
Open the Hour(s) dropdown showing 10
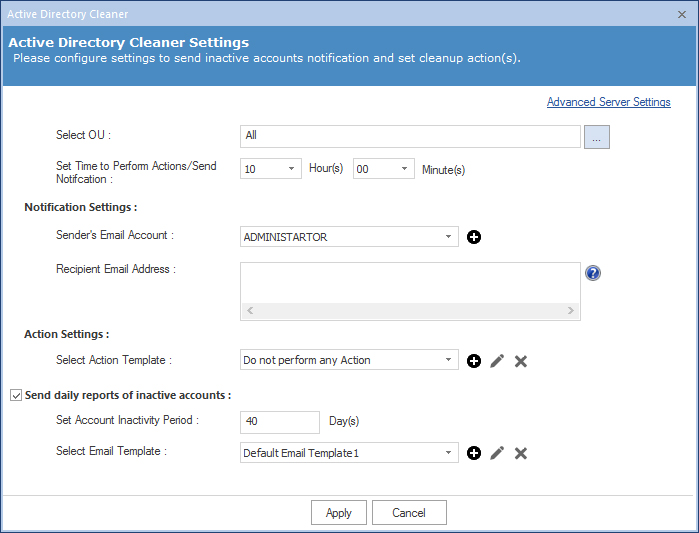271,169
